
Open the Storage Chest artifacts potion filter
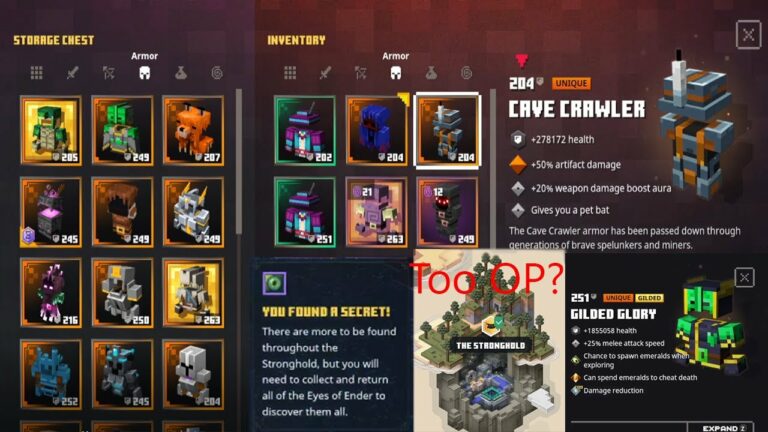(x=181, y=73)
